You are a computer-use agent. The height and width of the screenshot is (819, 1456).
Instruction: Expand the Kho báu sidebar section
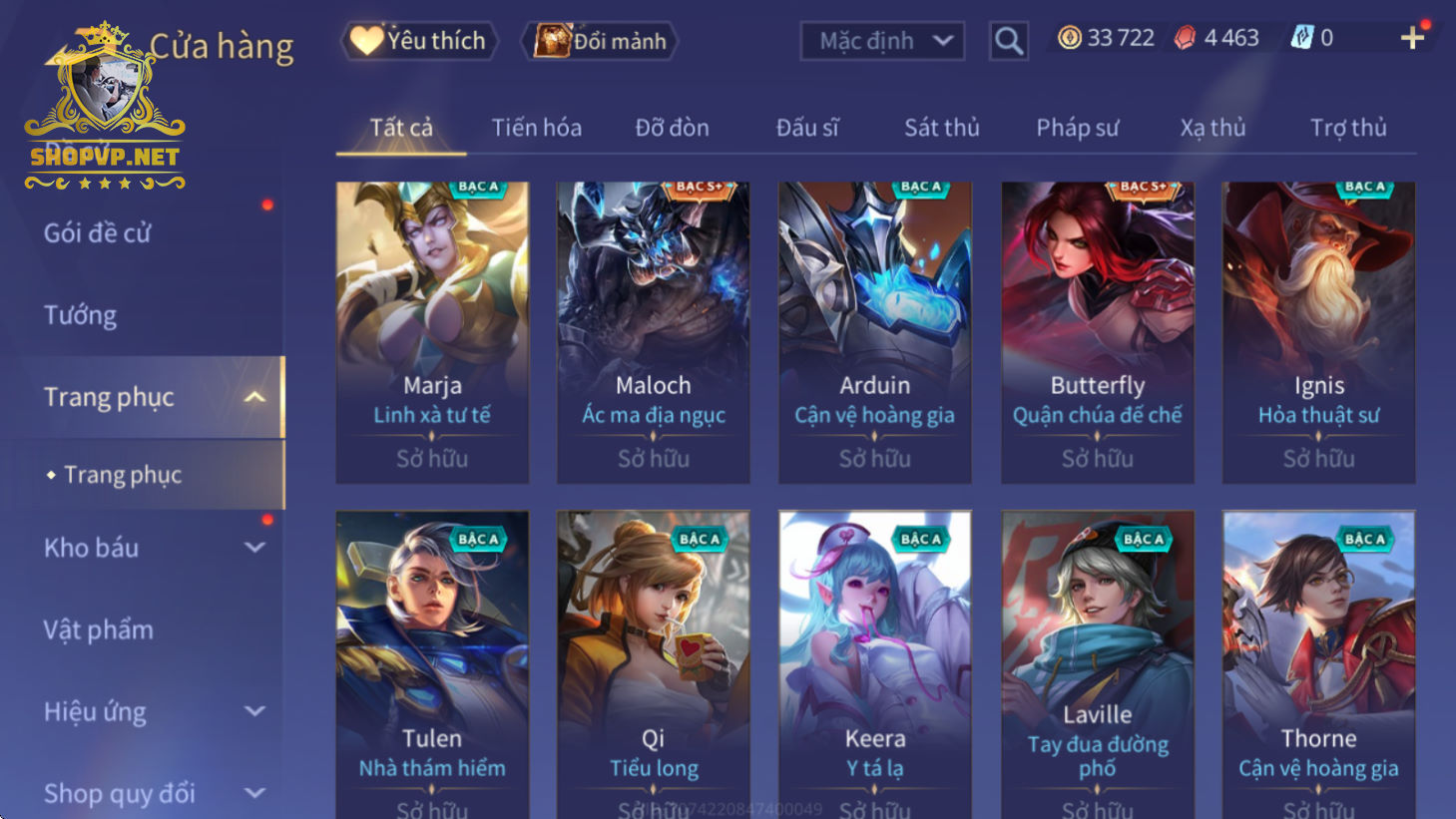pyautogui.click(x=254, y=548)
